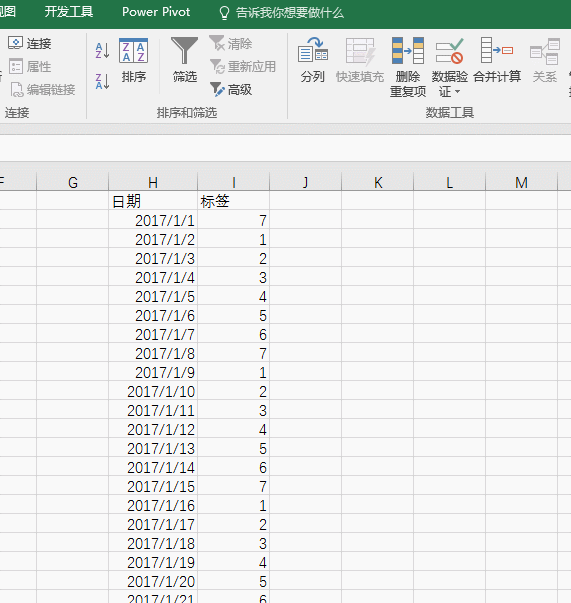Click the Sort Z to A descending icon

point(102,82)
